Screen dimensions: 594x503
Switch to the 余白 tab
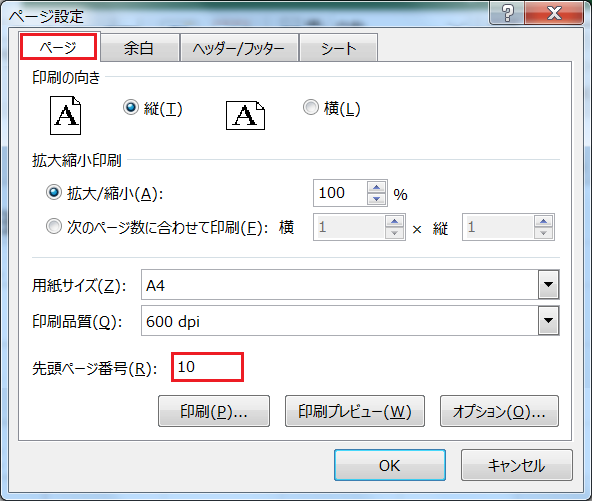(139, 48)
